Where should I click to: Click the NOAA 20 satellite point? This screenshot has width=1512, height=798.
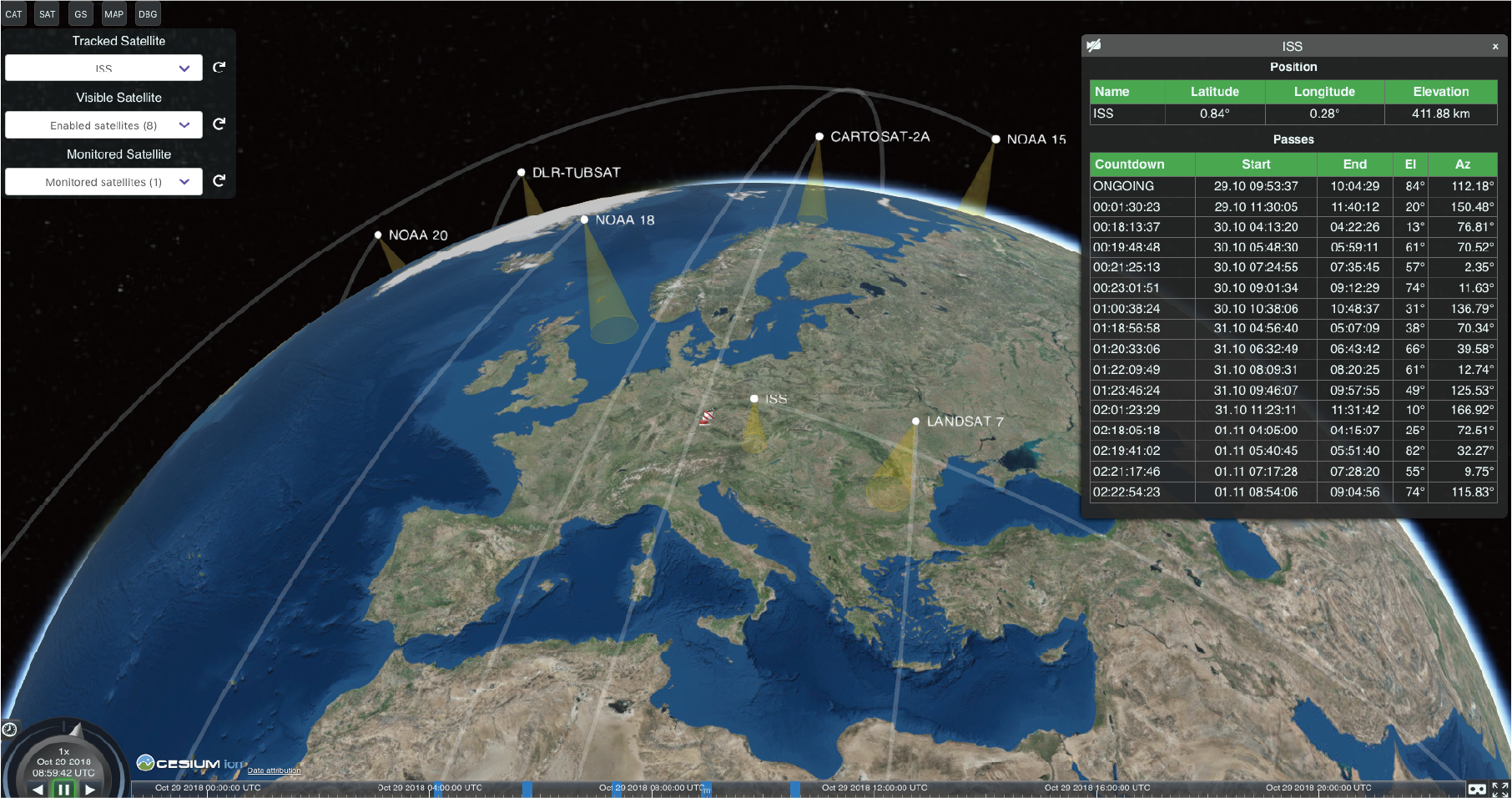pyautogui.click(x=378, y=235)
